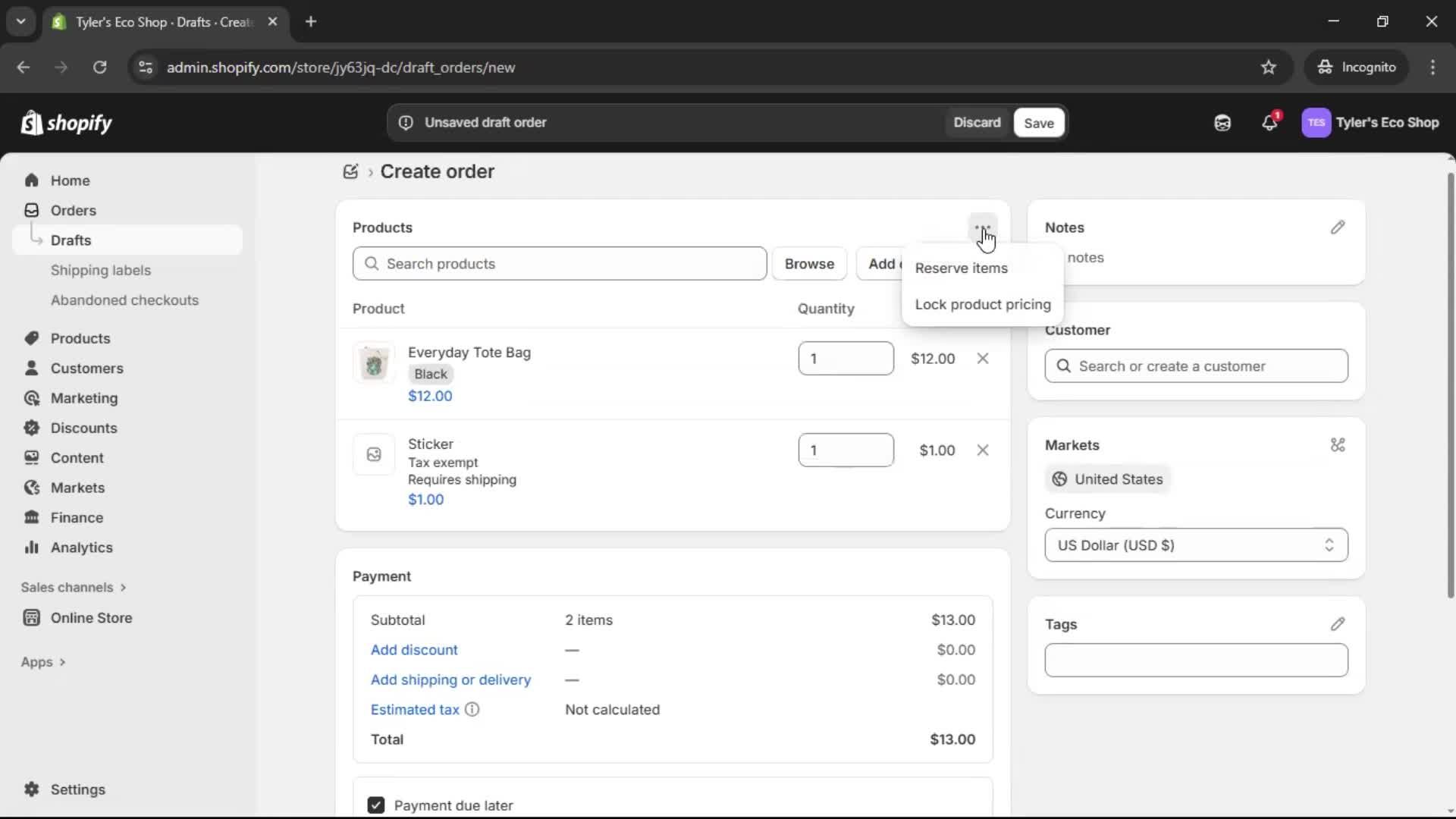Bookmark this page with the star icon
The width and height of the screenshot is (1456, 819).
[1269, 67]
